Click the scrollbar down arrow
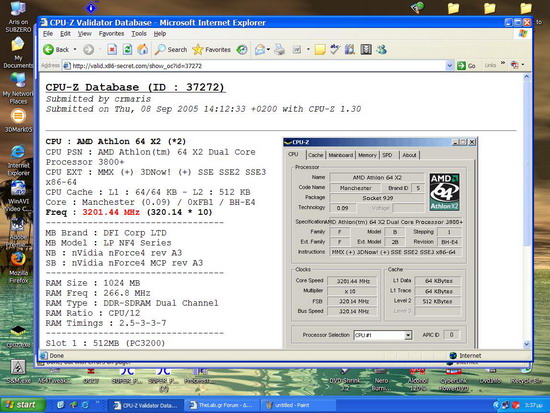Image resolution: width=550 pixels, height=413 pixels. 526,344
